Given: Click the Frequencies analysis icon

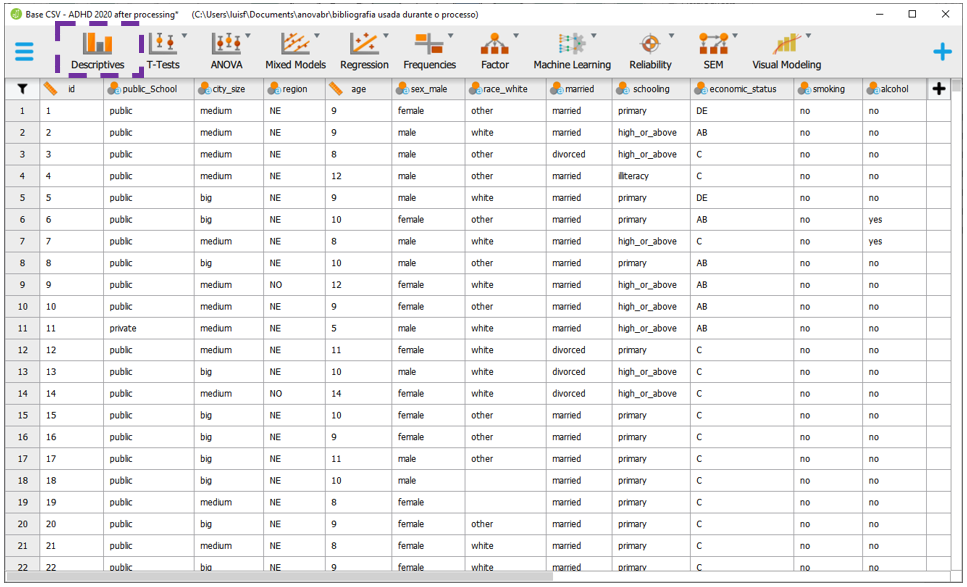Looking at the screenshot, I should click(429, 50).
